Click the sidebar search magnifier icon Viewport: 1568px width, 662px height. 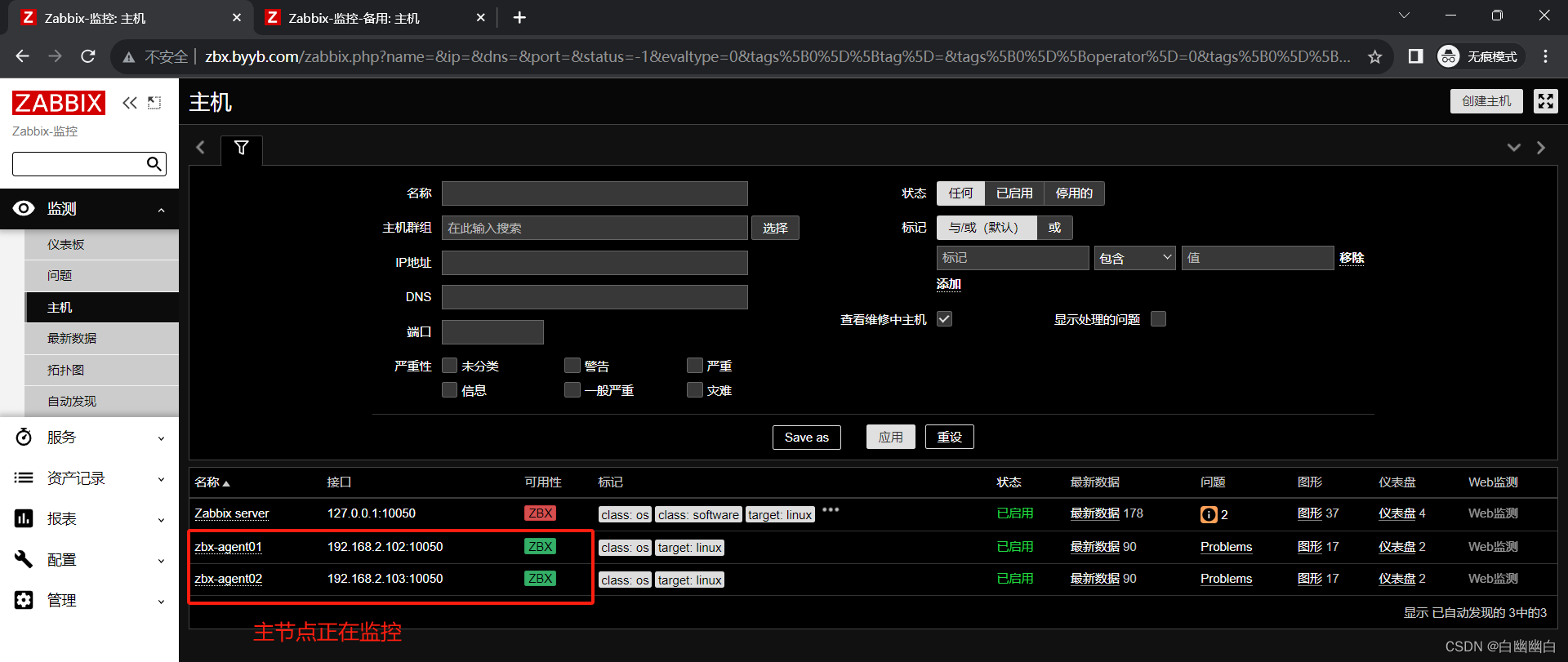tap(154, 164)
